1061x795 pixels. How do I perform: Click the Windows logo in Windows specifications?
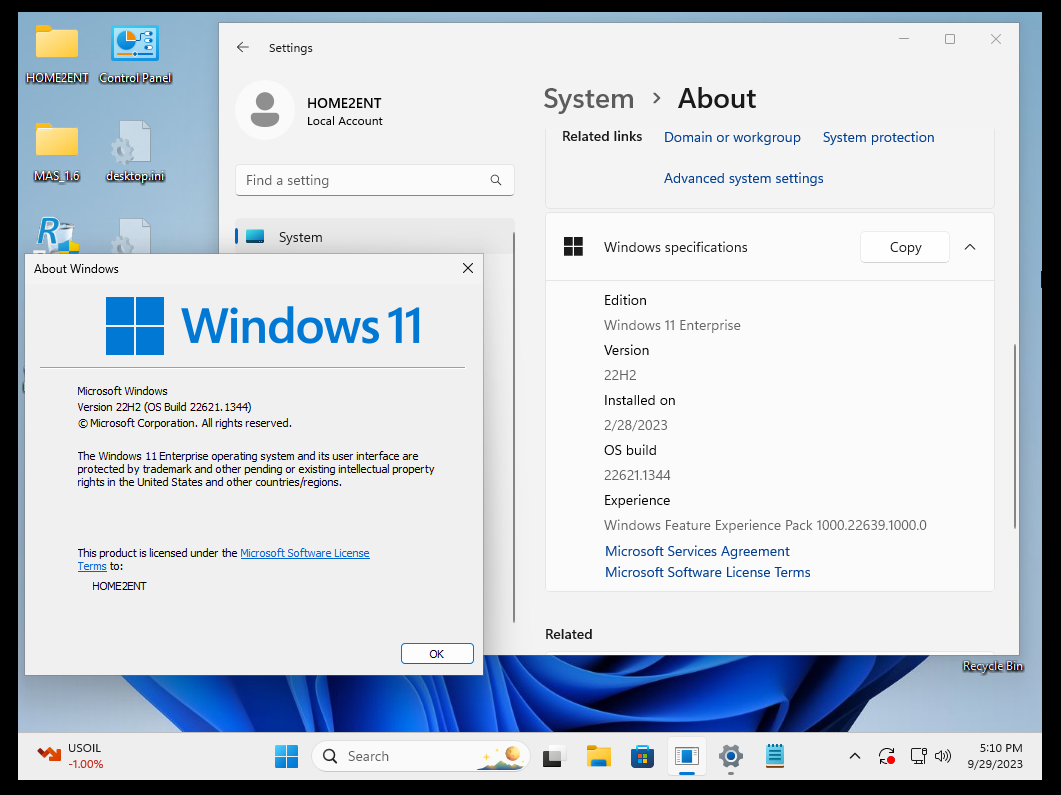point(573,247)
